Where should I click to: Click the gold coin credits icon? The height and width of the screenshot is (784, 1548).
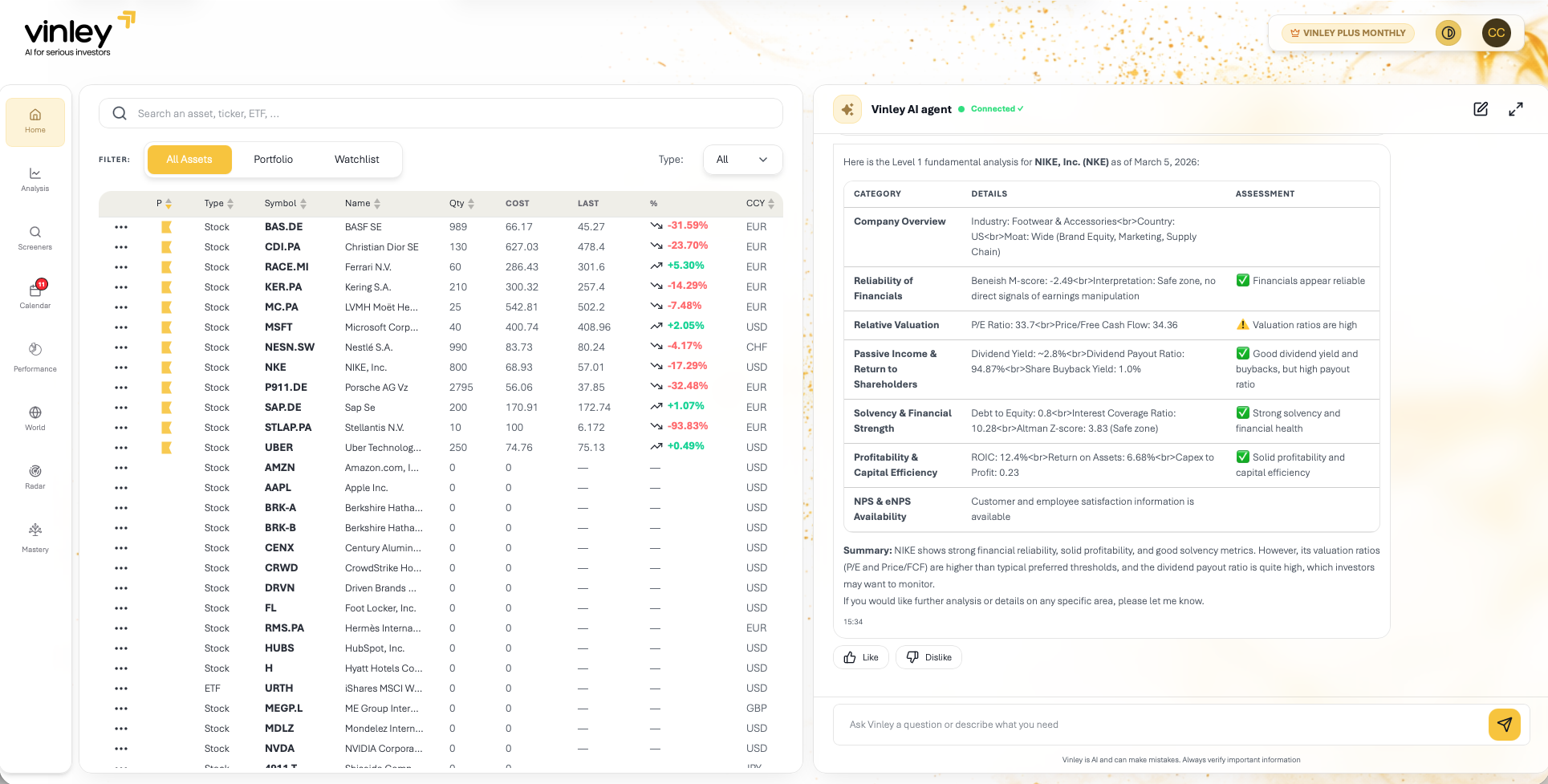[x=1448, y=33]
